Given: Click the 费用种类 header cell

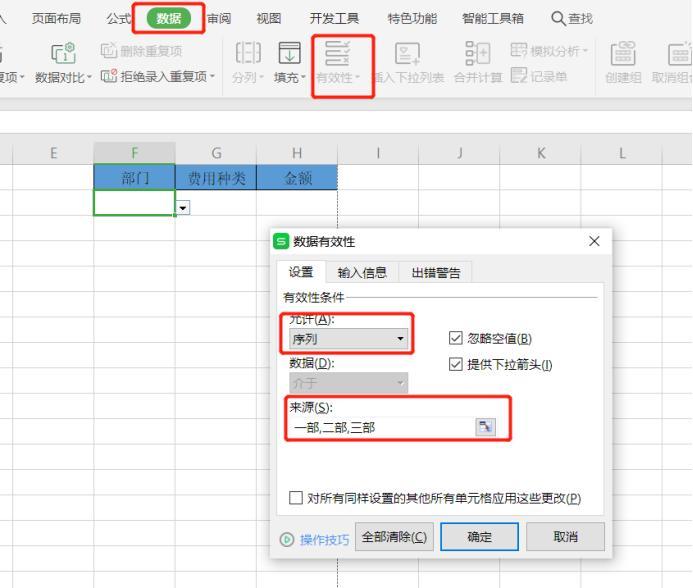Looking at the screenshot, I should coord(216,178).
